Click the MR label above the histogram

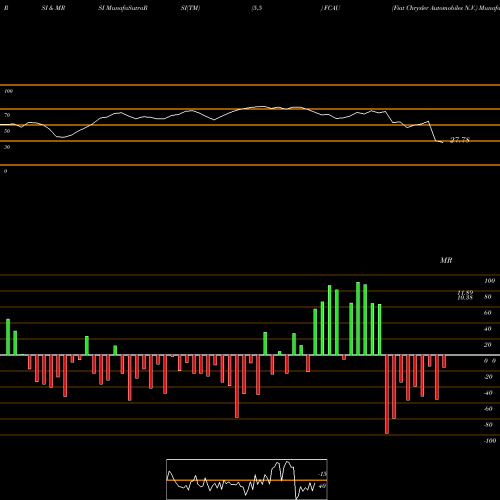point(446,260)
